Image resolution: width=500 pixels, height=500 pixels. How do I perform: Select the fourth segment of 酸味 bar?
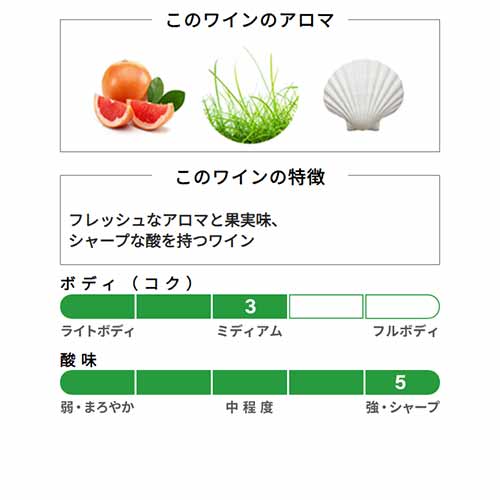[326, 382]
